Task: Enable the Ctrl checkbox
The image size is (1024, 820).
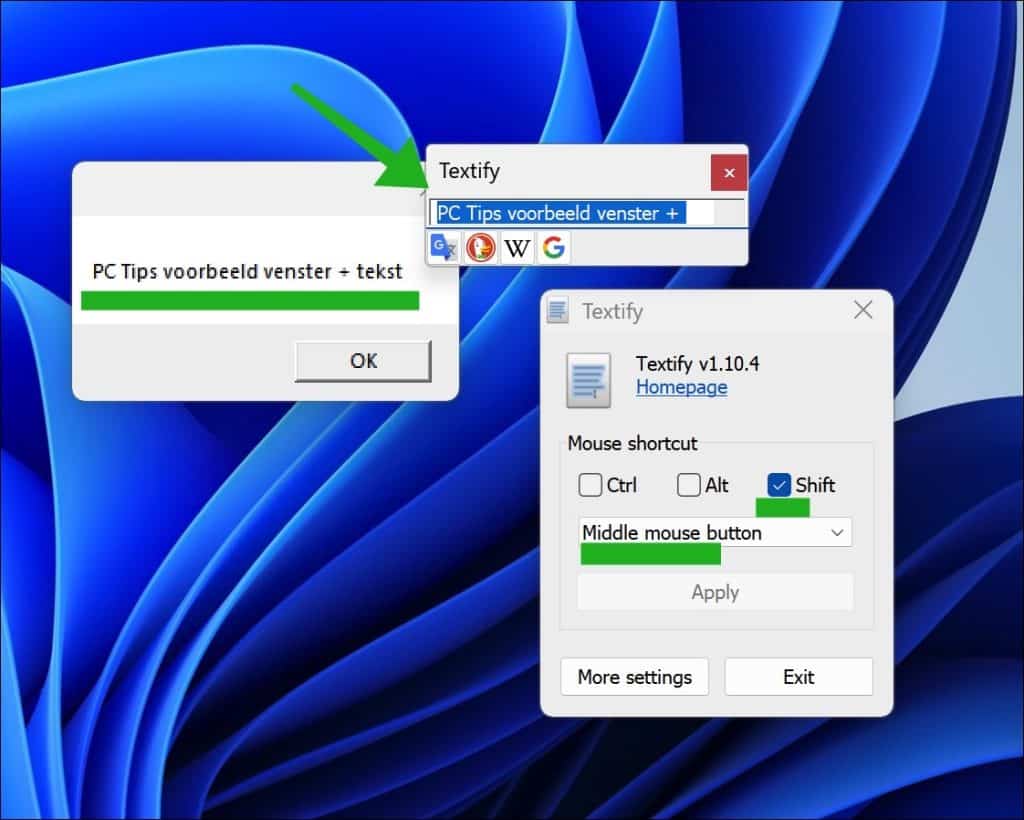Action: [x=590, y=485]
